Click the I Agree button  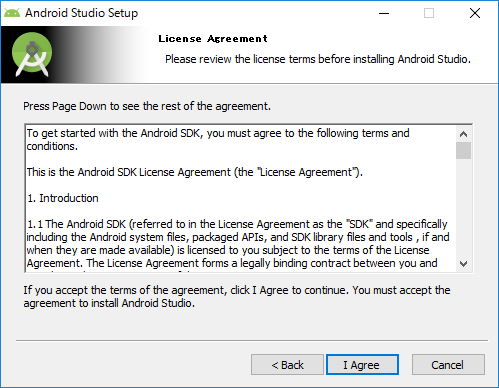(x=362, y=365)
